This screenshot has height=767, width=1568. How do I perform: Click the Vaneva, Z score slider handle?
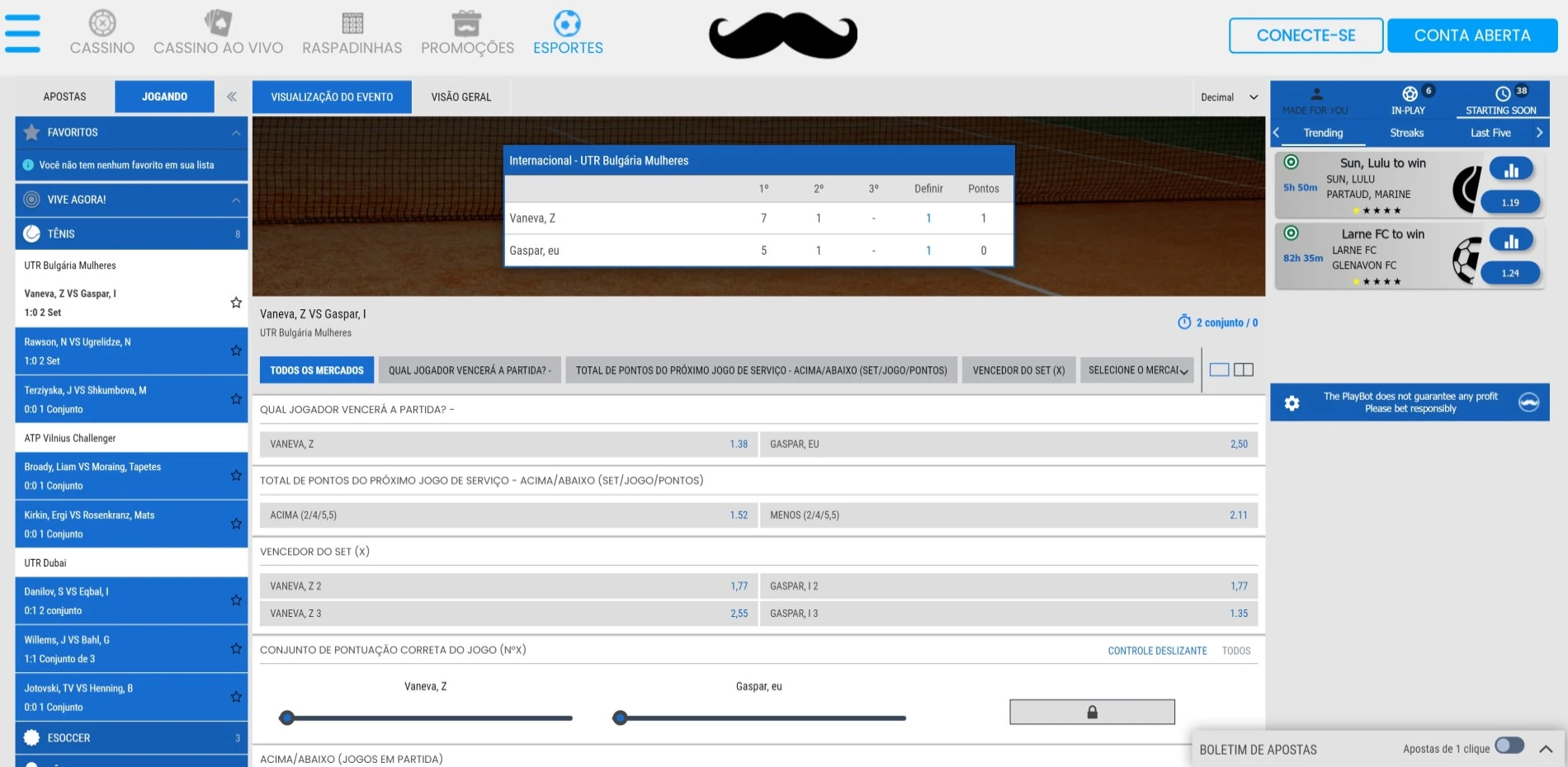pos(287,718)
